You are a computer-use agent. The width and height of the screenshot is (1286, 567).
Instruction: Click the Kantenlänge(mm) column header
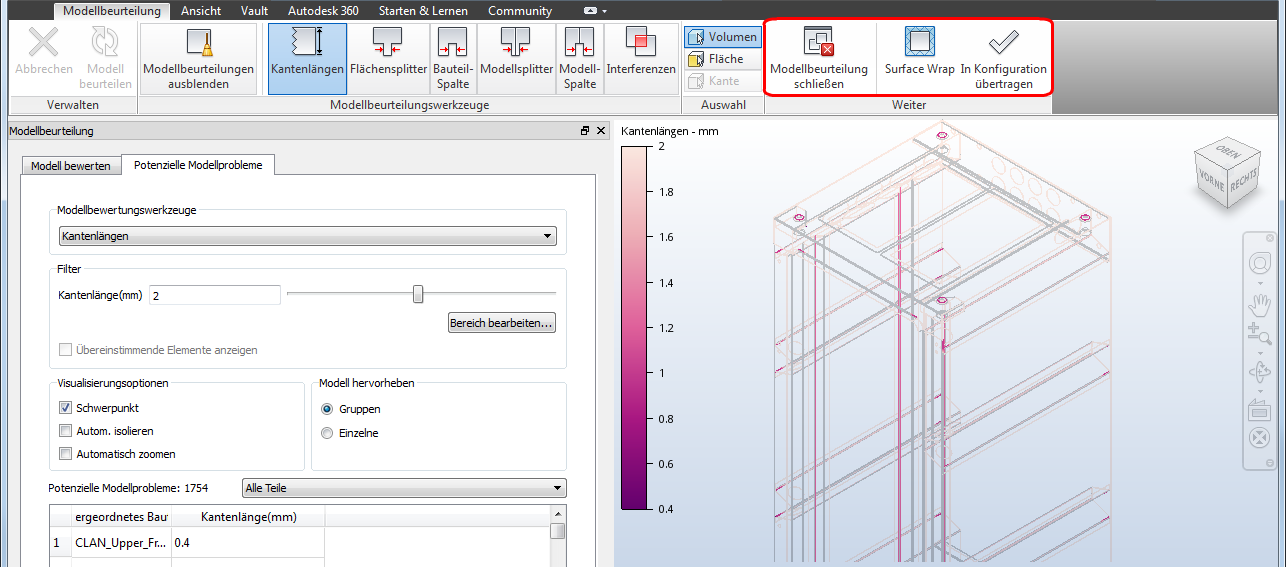coord(249,517)
